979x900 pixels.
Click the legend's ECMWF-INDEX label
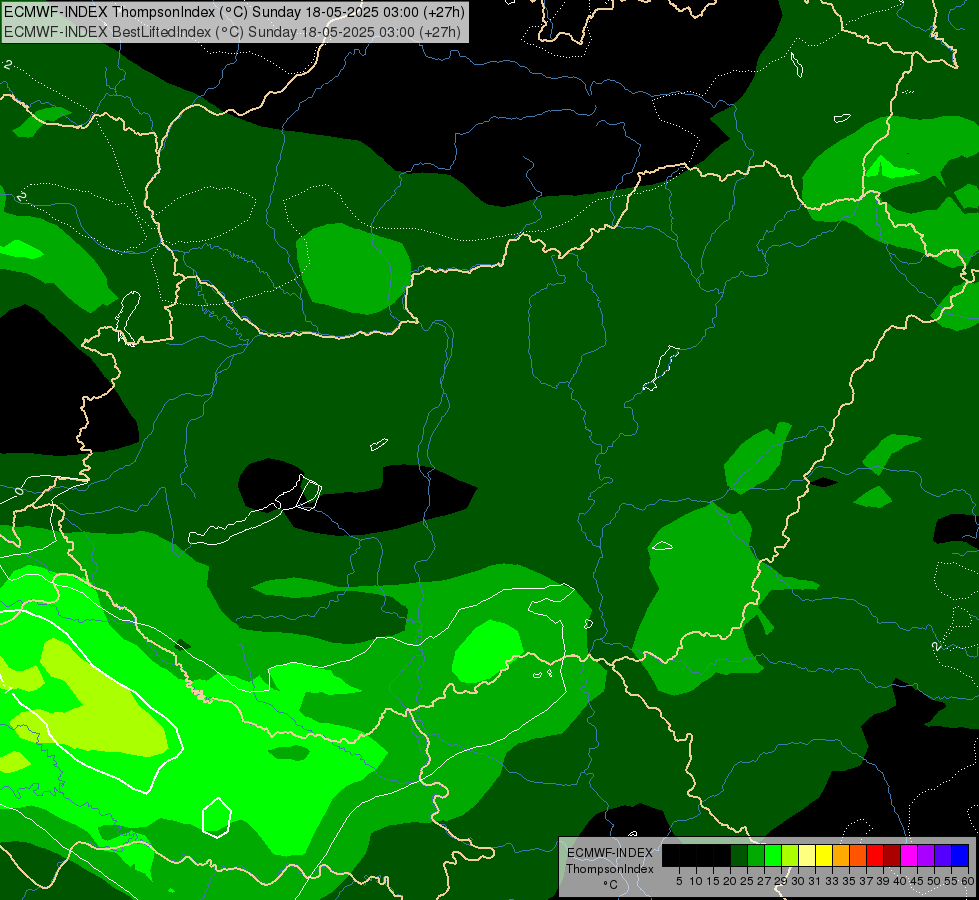[x=610, y=853]
